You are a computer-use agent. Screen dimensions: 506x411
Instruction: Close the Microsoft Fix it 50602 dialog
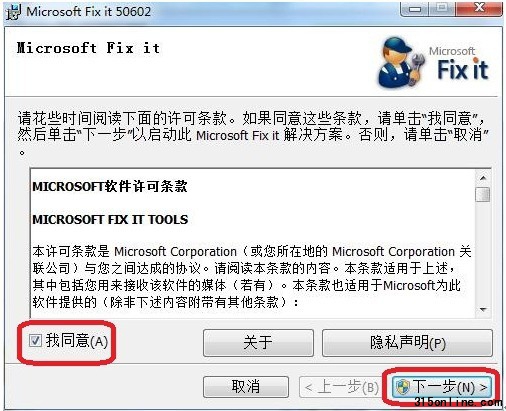tap(479, 8)
